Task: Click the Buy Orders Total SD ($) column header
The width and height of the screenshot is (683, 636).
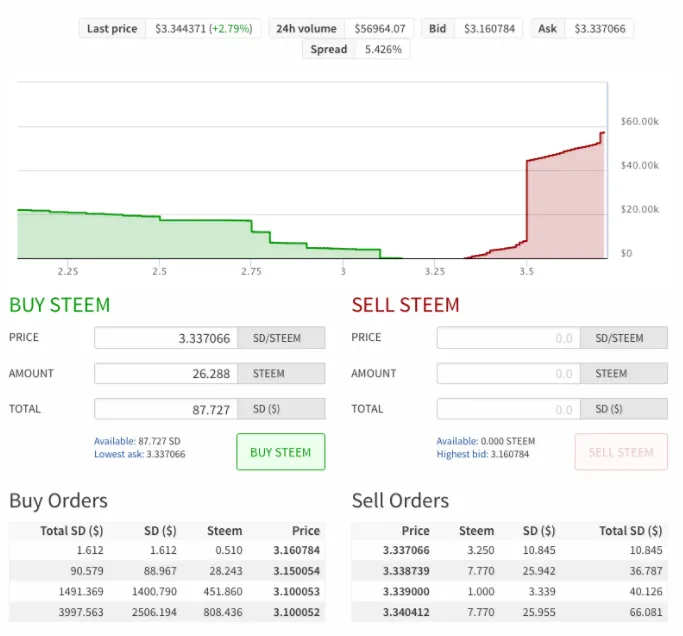Action: coord(71,531)
